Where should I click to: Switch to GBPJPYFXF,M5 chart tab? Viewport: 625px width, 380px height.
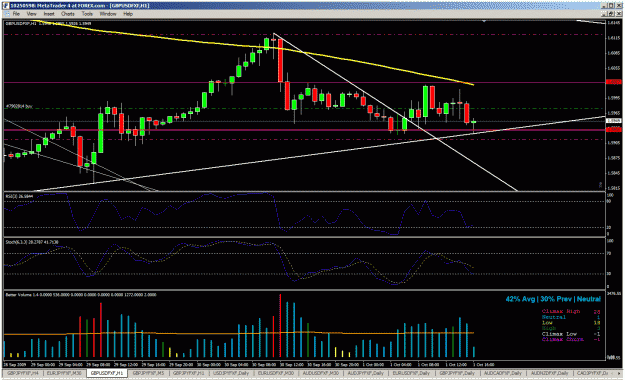pos(148,373)
